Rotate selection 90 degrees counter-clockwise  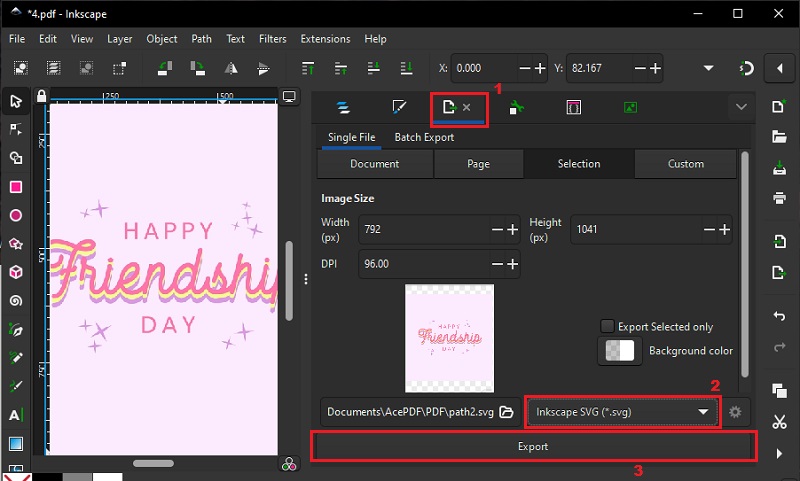tap(164, 68)
